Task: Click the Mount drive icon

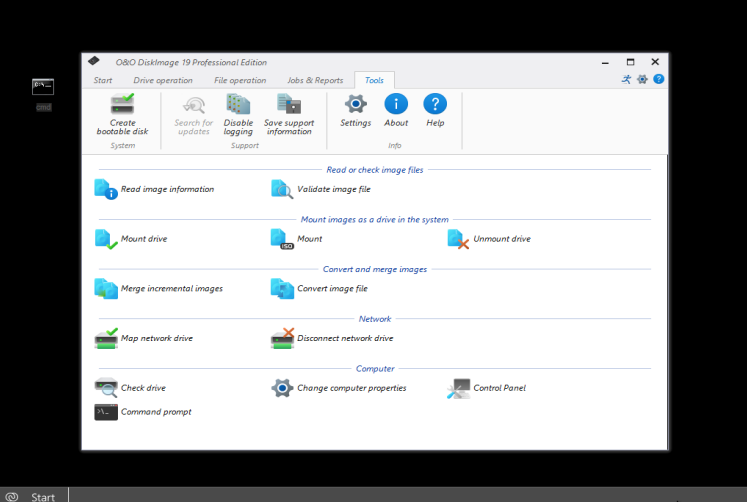Action: [106, 239]
